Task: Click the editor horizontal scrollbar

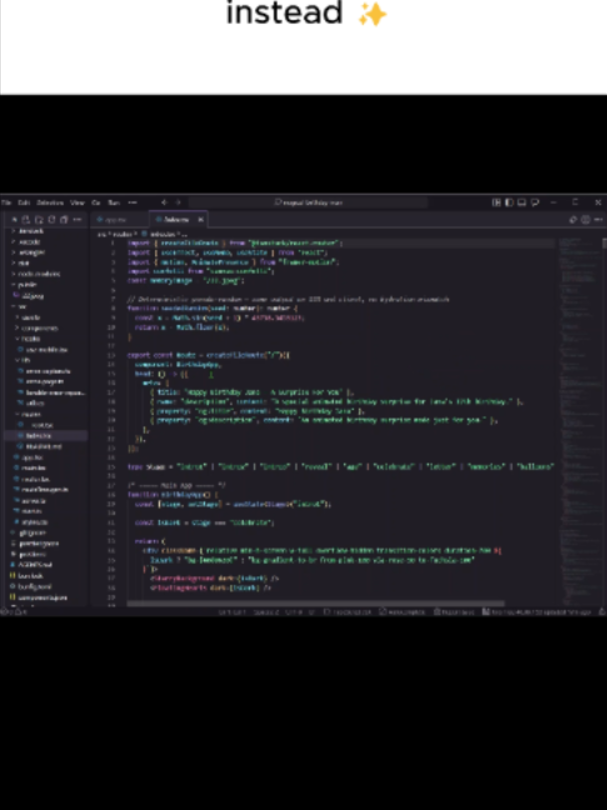Action: pos(315,603)
